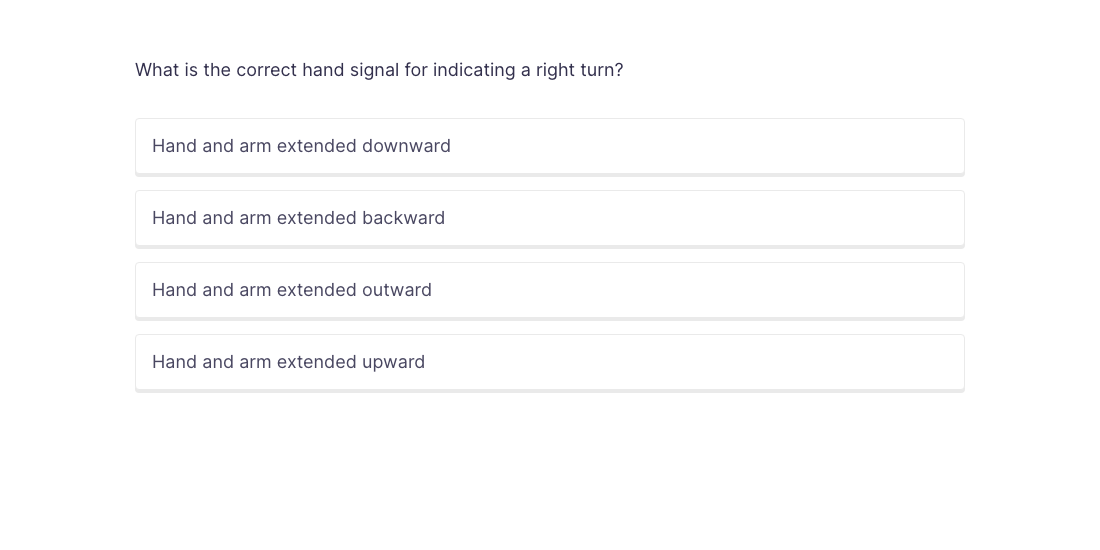The image size is (1100, 550).
Task: Click the right turn question text
Action: click(x=379, y=70)
